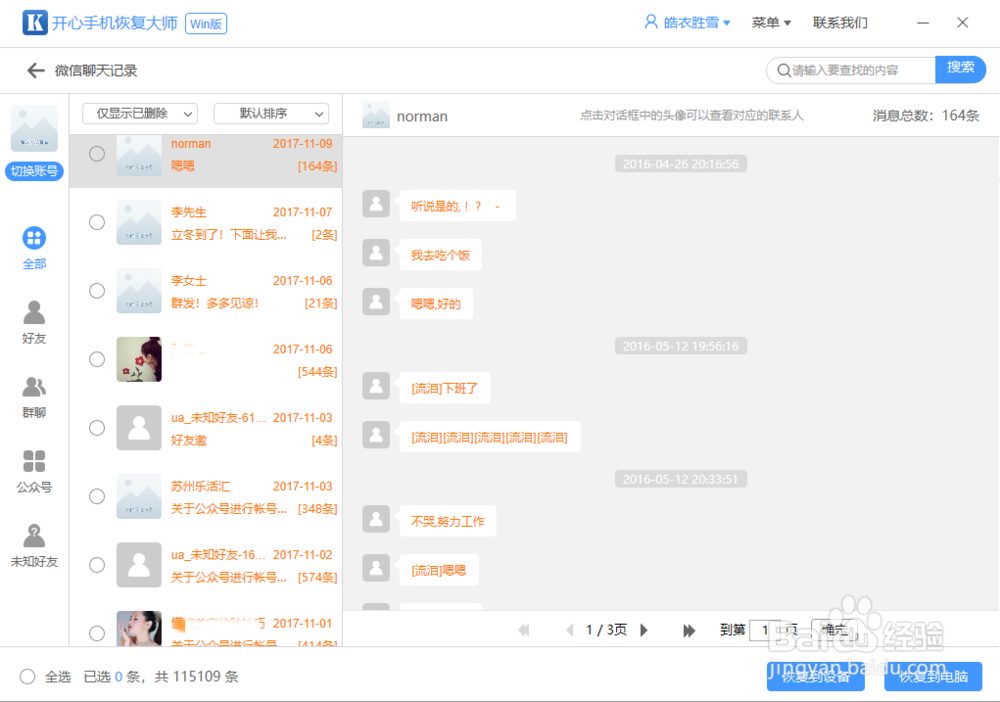Go to next page with arrow icon
The image size is (1000, 702).
(644, 630)
